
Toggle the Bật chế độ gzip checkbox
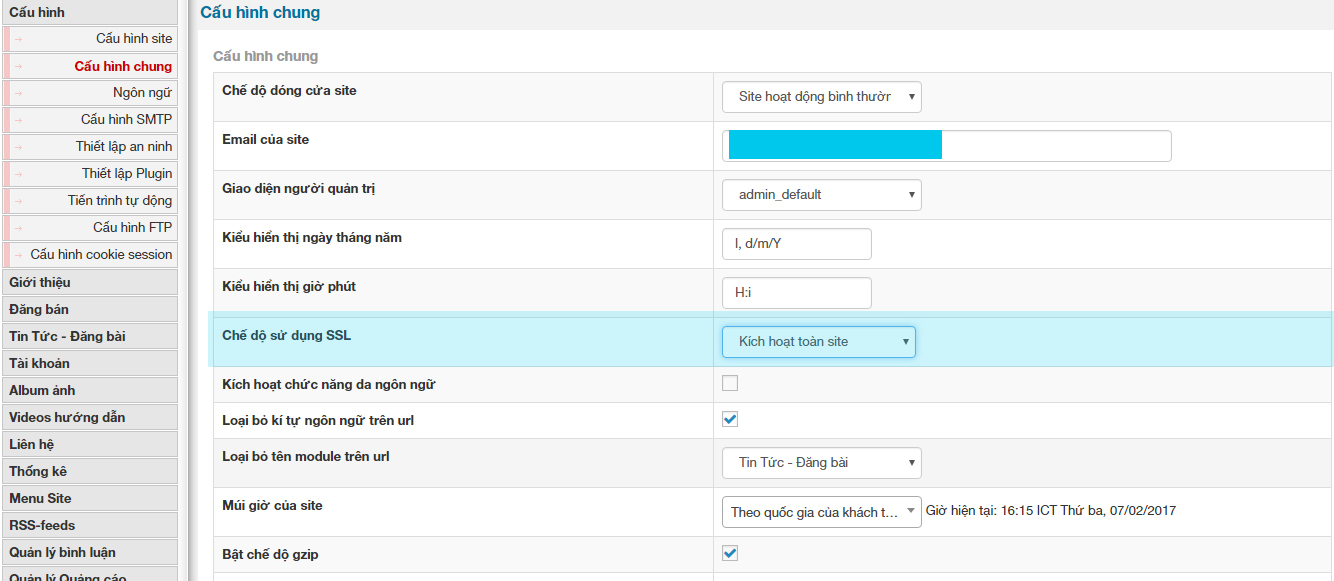pyautogui.click(x=730, y=553)
